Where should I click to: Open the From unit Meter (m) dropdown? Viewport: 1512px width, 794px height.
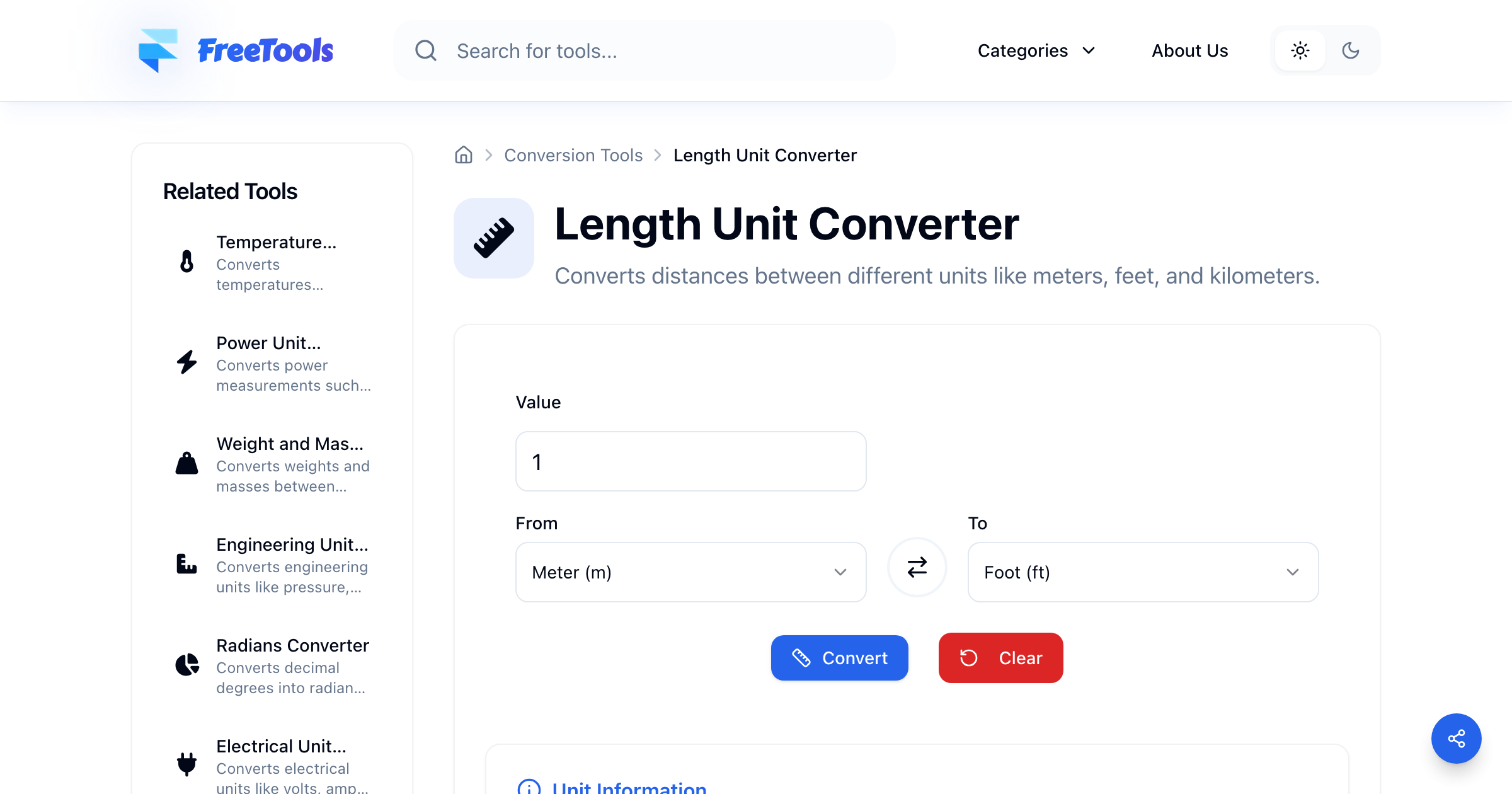point(691,572)
